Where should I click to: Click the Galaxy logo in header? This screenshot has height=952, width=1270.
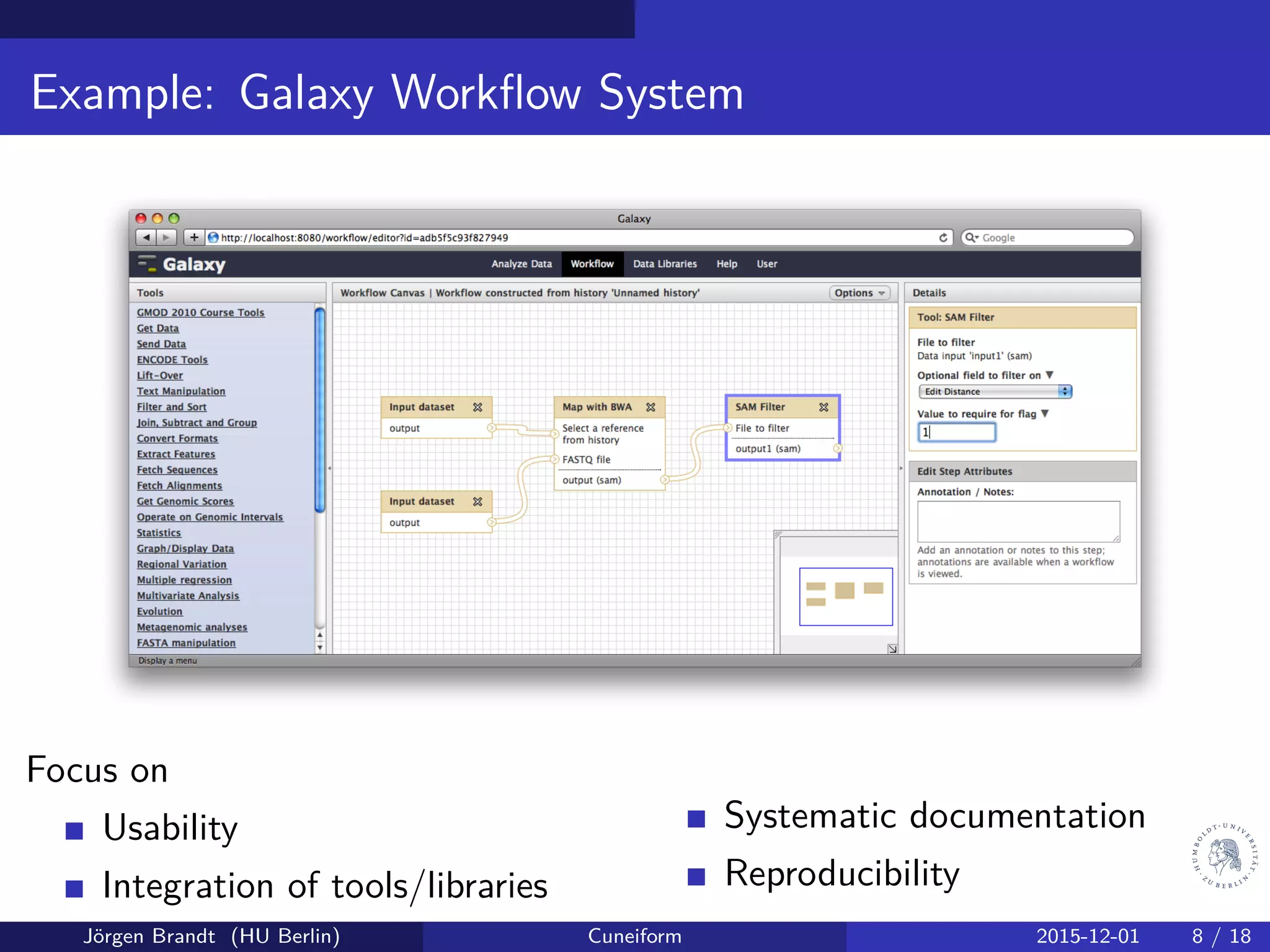coord(182,264)
